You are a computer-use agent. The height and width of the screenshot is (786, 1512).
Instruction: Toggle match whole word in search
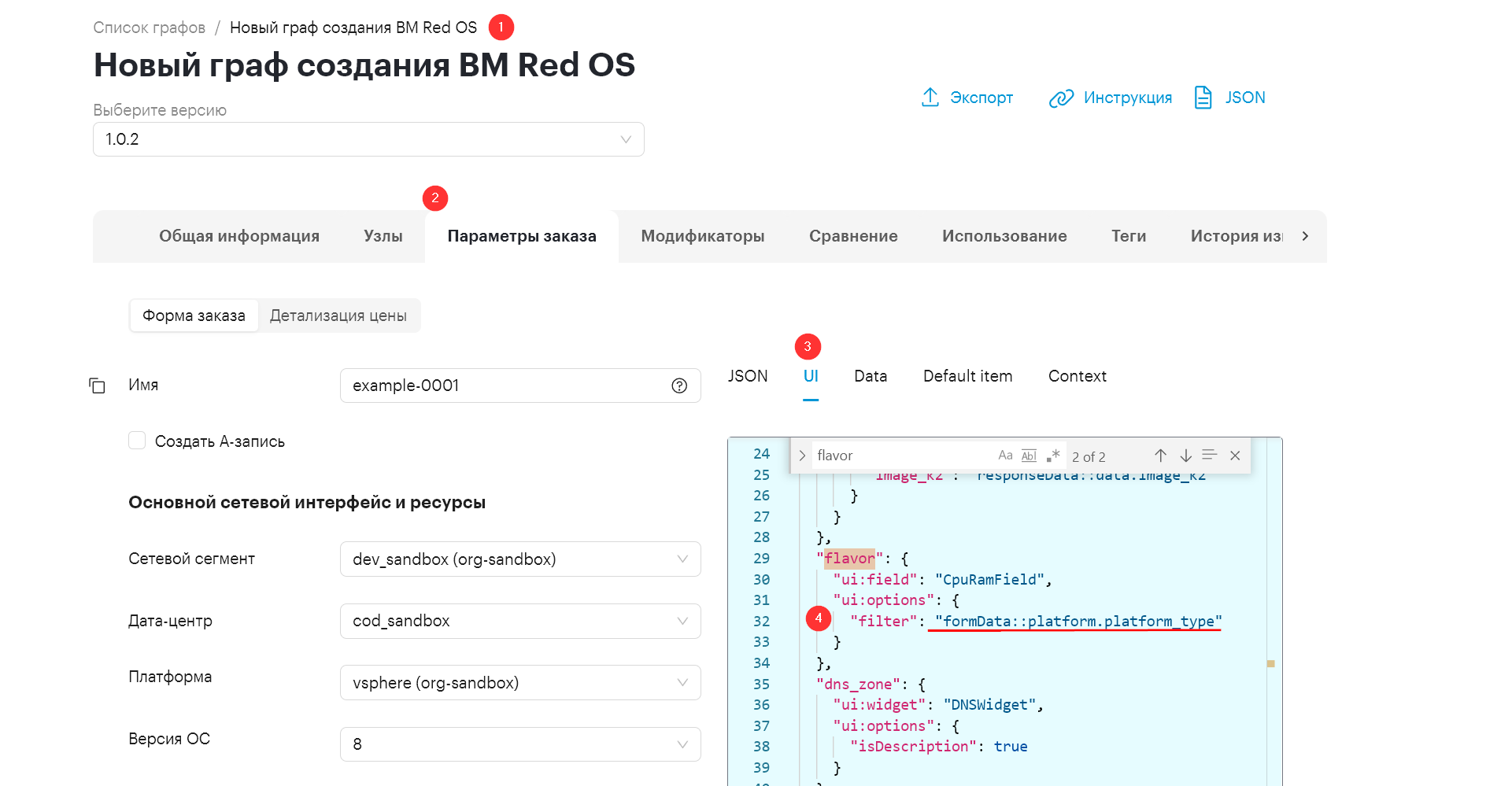click(x=1029, y=456)
